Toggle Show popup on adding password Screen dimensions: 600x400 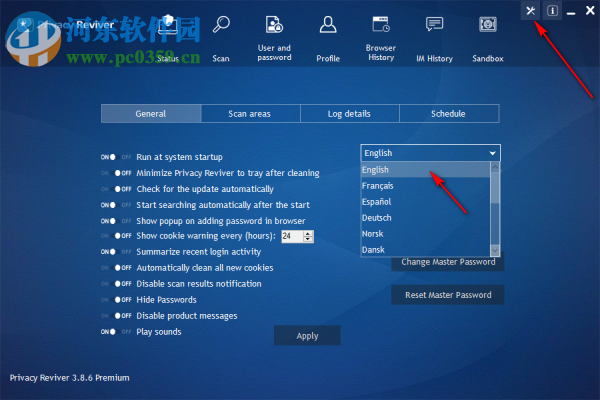(116, 221)
